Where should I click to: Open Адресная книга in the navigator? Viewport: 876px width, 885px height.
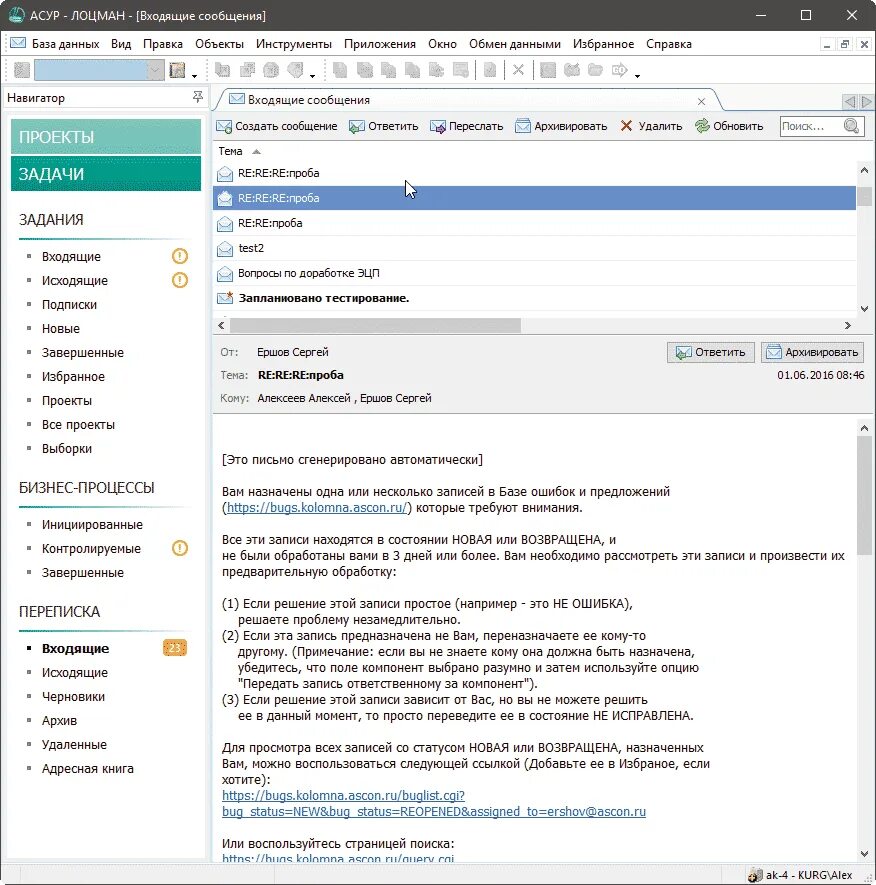[x=87, y=769]
